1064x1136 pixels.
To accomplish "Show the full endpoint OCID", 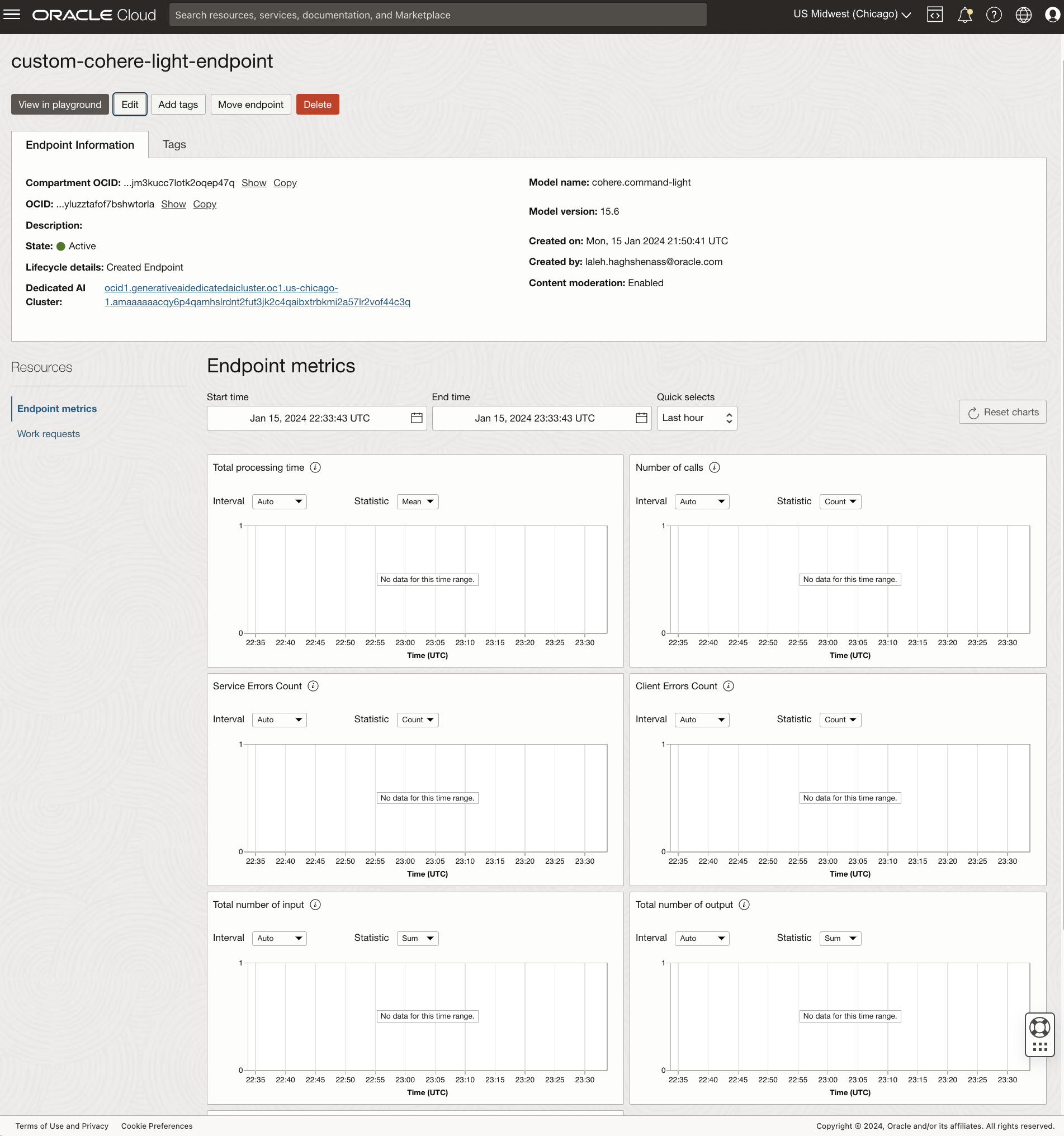I will pyautogui.click(x=174, y=204).
